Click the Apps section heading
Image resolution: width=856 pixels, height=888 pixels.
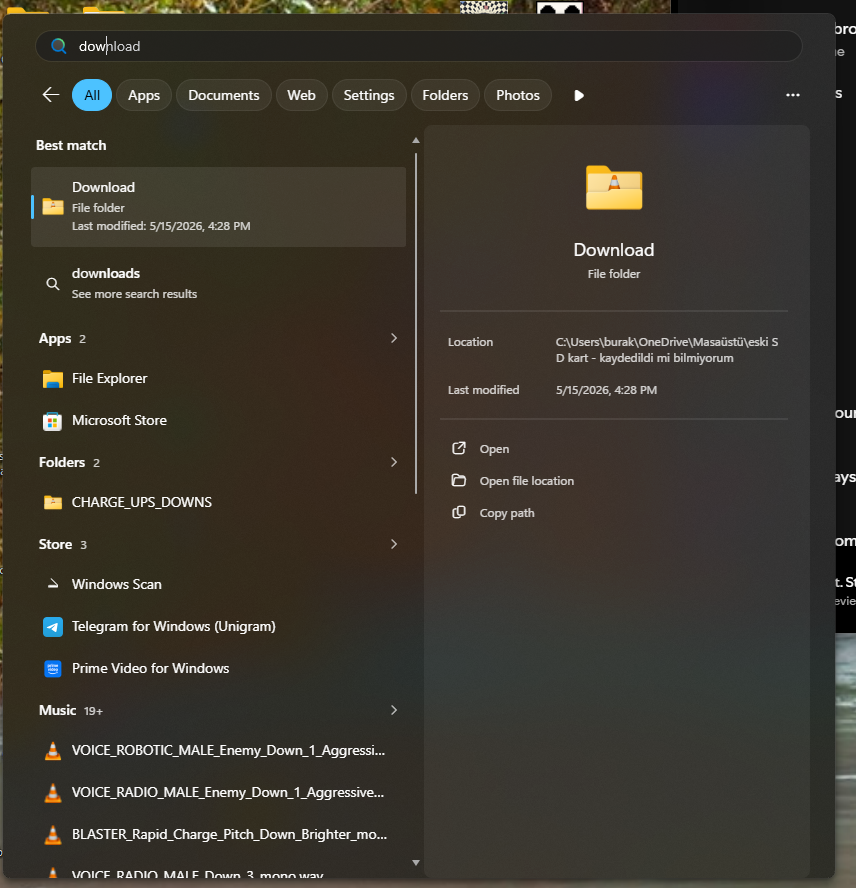tap(55, 339)
